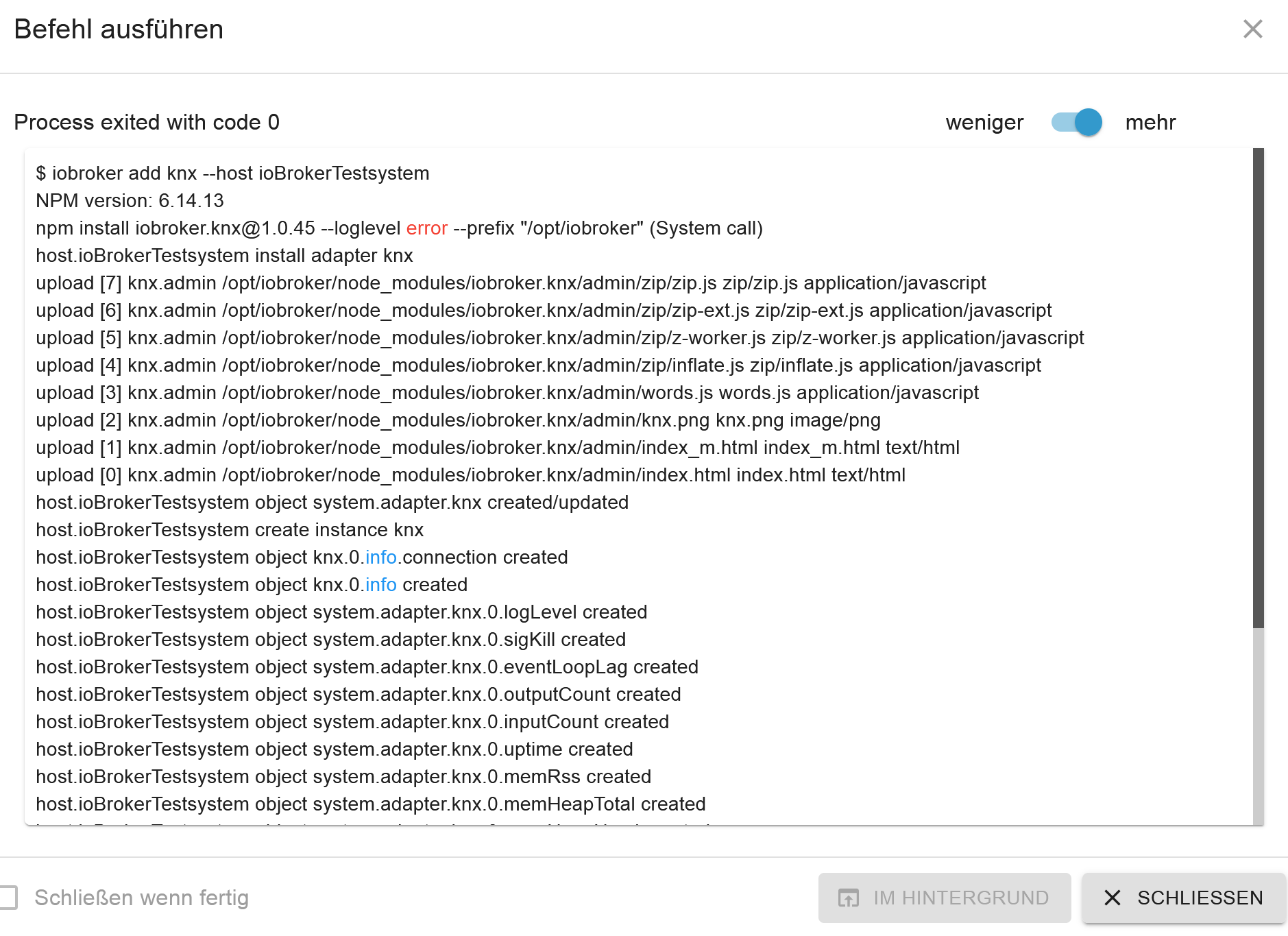Image resolution: width=1288 pixels, height=936 pixels.
Task: Enable the 'Schließen wenn fertig' checkbox
Action: point(8,898)
